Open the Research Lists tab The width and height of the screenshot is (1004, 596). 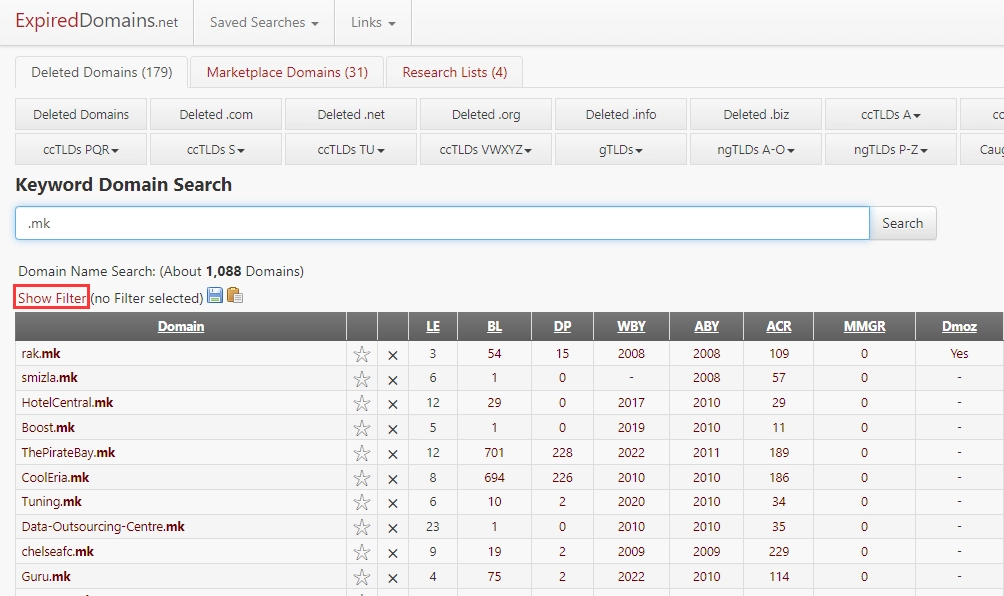[454, 72]
